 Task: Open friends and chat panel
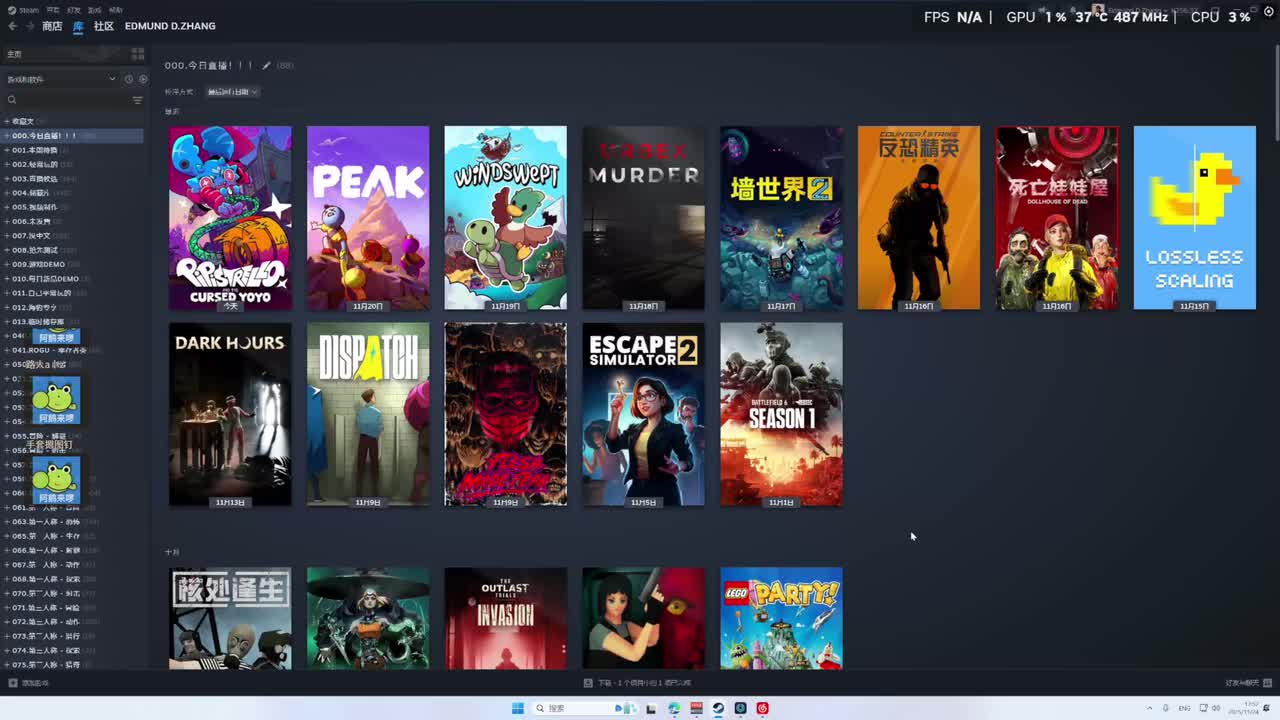(1249, 683)
